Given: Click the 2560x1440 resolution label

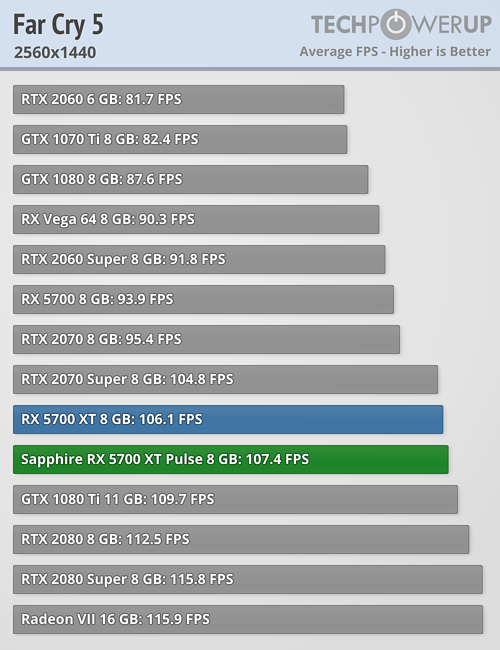Looking at the screenshot, I should pyautogui.click(x=55, y=53).
